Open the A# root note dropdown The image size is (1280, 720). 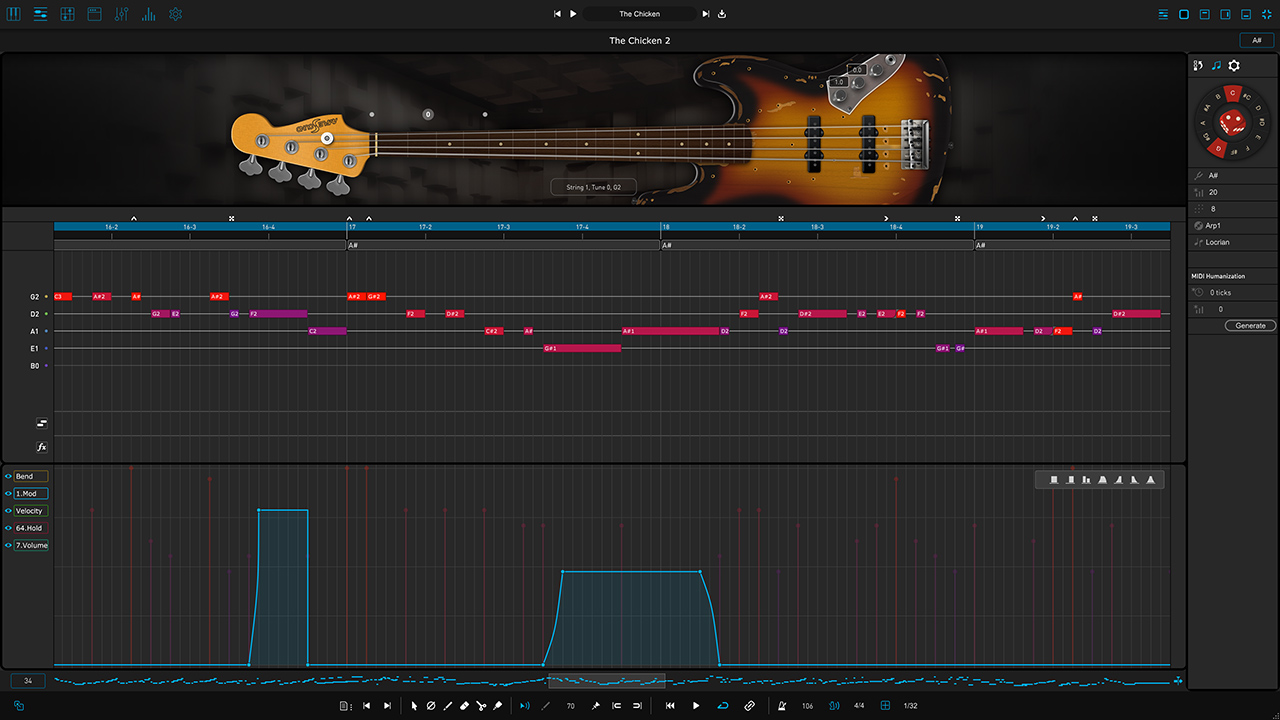pyautogui.click(x=1234, y=176)
